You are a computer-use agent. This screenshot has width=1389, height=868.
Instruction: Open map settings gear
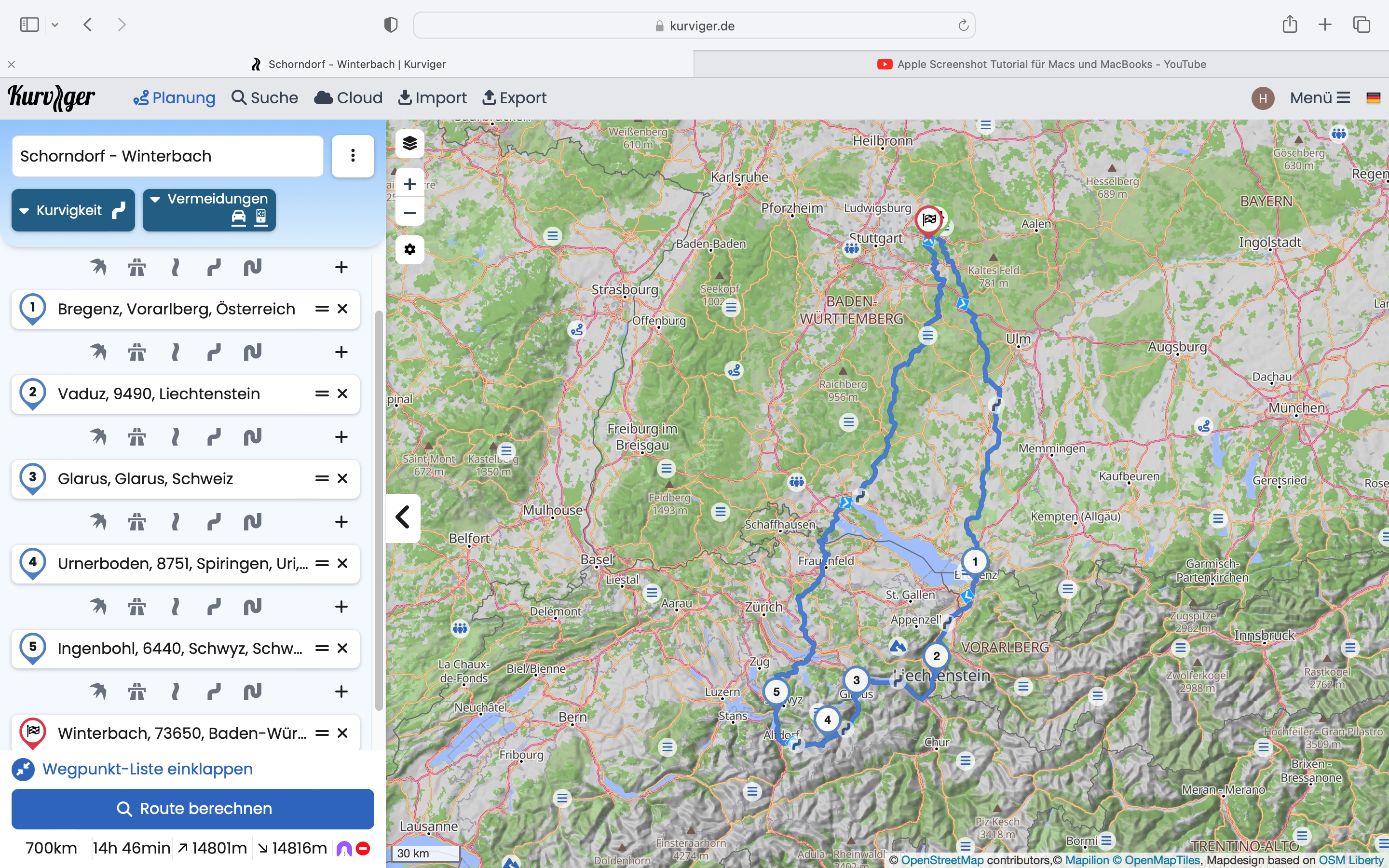pos(409,250)
